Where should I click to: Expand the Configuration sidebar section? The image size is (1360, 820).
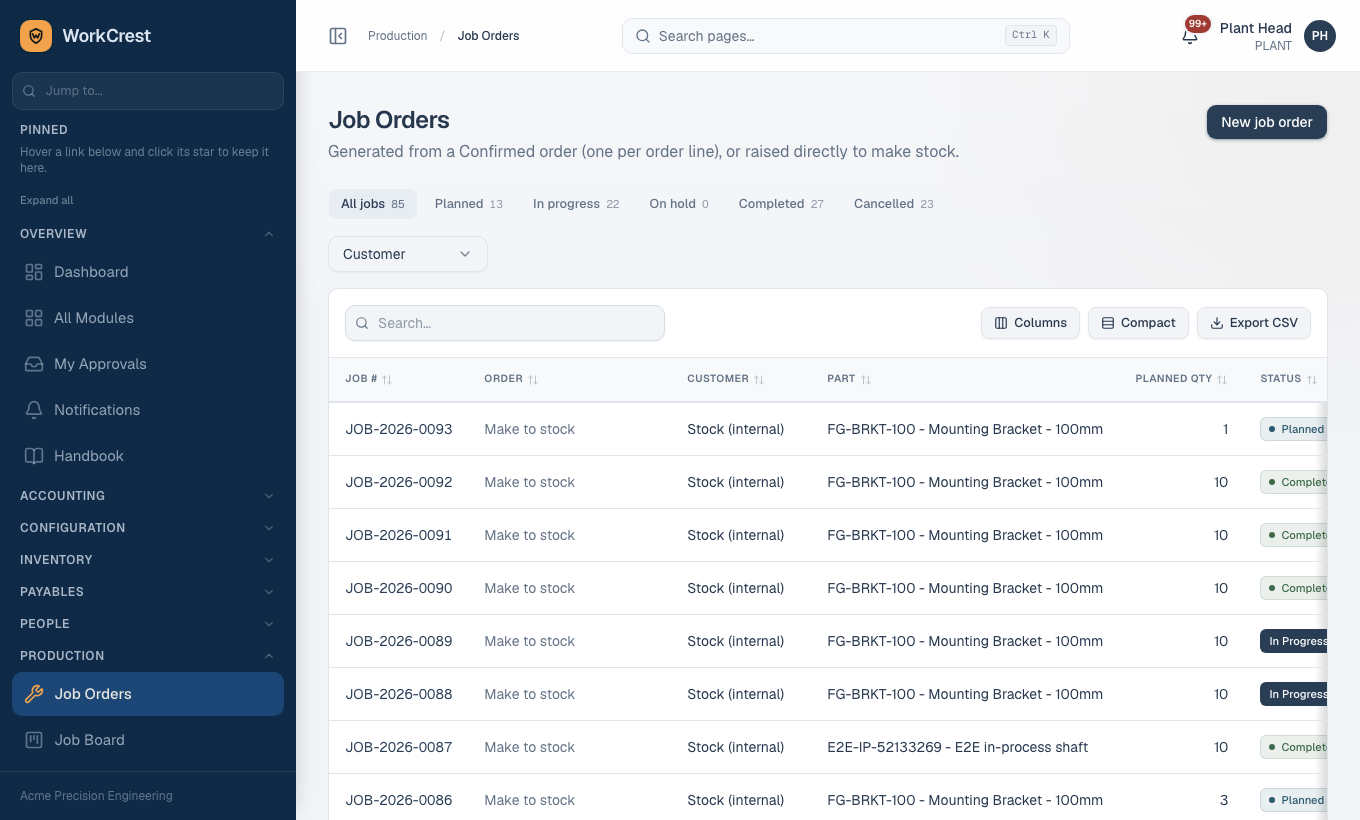click(x=148, y=528)
